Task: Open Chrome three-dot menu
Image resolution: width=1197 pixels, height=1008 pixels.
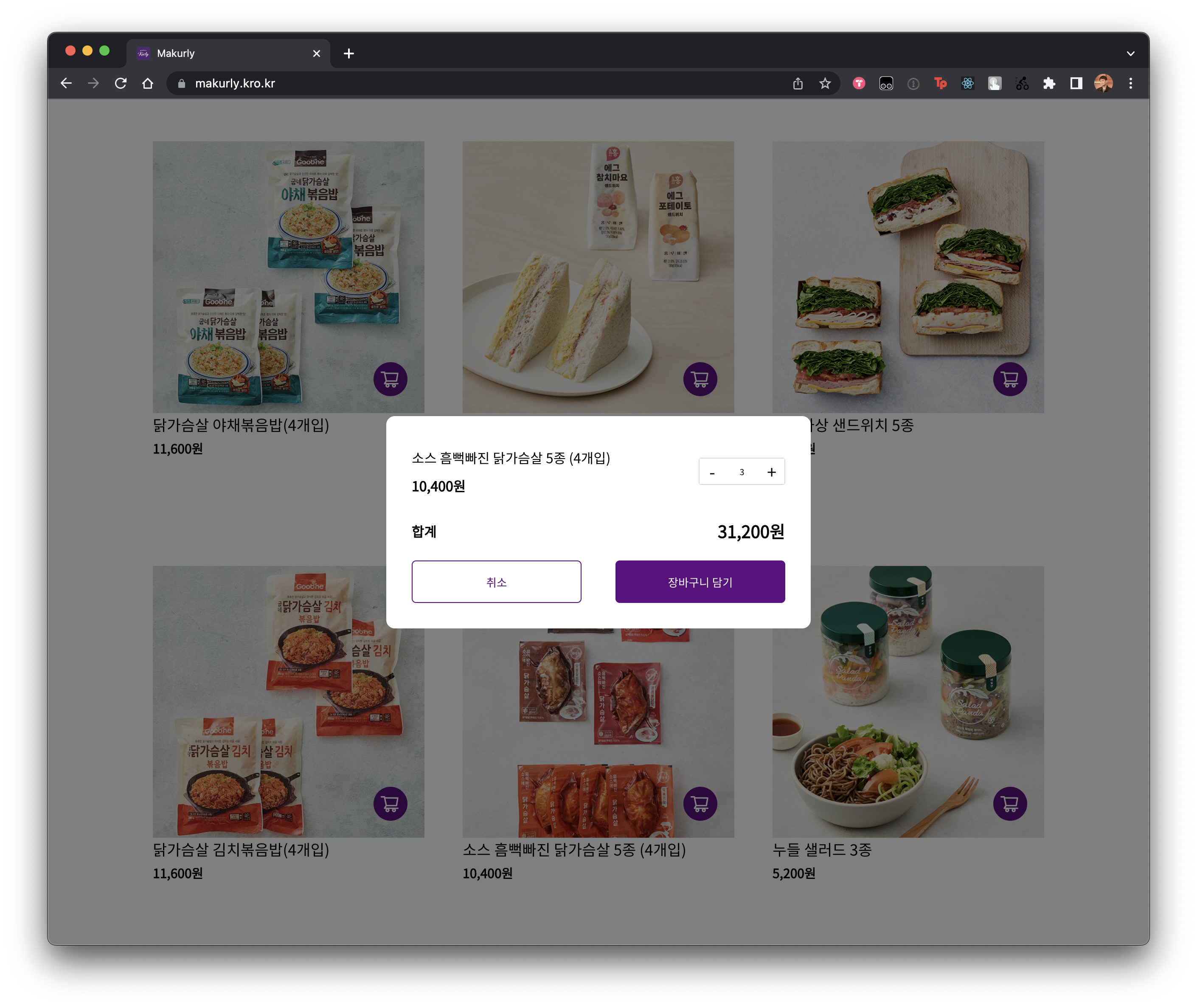Action: pyautogui.click(x=1130, y=83)
